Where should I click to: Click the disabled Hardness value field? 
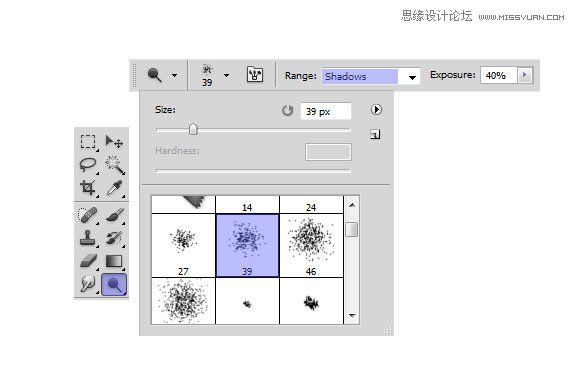(328, 152)
